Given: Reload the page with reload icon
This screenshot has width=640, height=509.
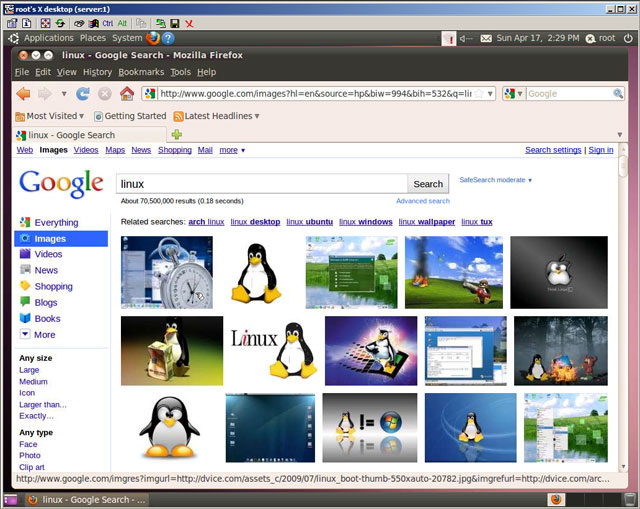Looking at the screenshot, I should tap(83, 94).
